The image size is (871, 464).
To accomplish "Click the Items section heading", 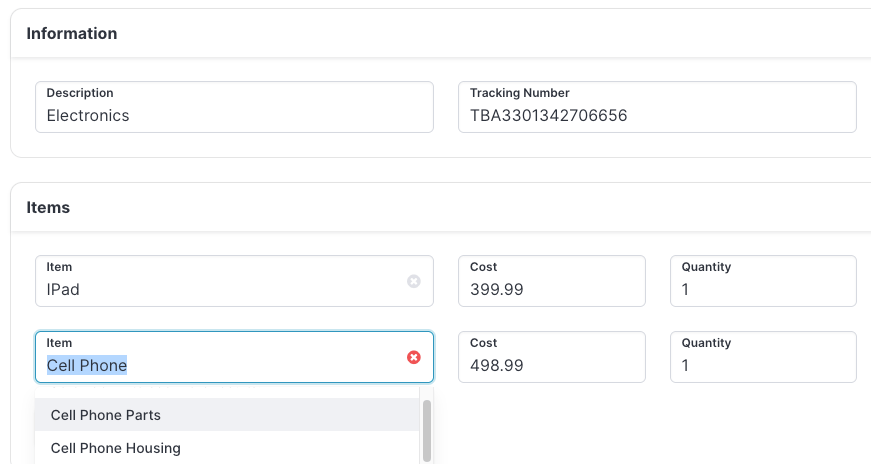I will click(x=48, y=207).
